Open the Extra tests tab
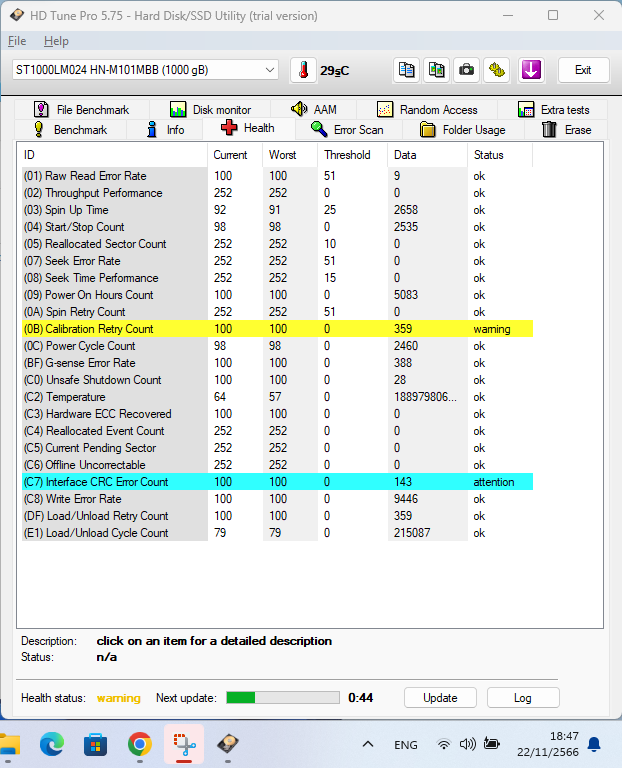The image size is (622, 768). [553, 110]
